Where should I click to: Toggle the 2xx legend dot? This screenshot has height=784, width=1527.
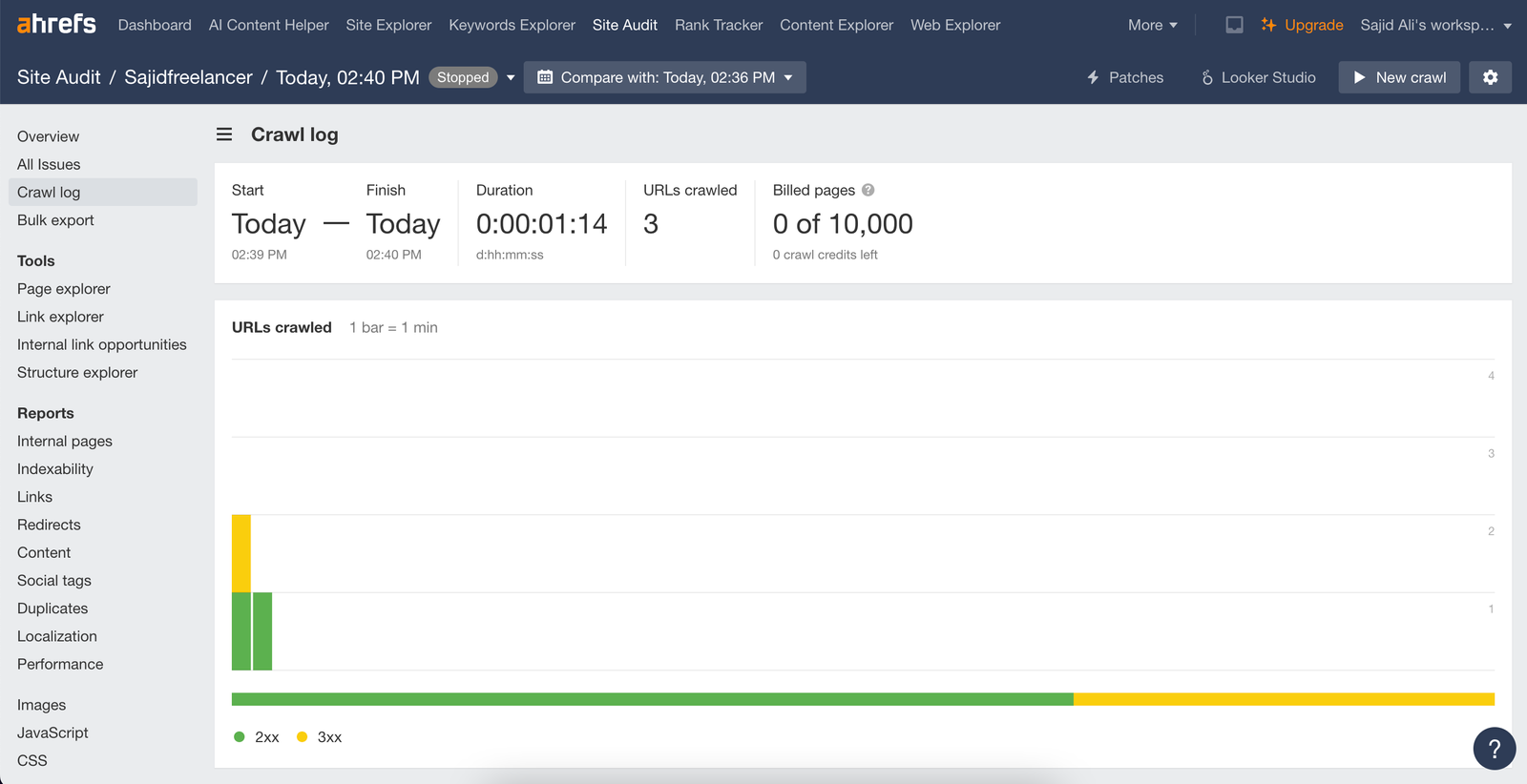[x=240, y=736]
